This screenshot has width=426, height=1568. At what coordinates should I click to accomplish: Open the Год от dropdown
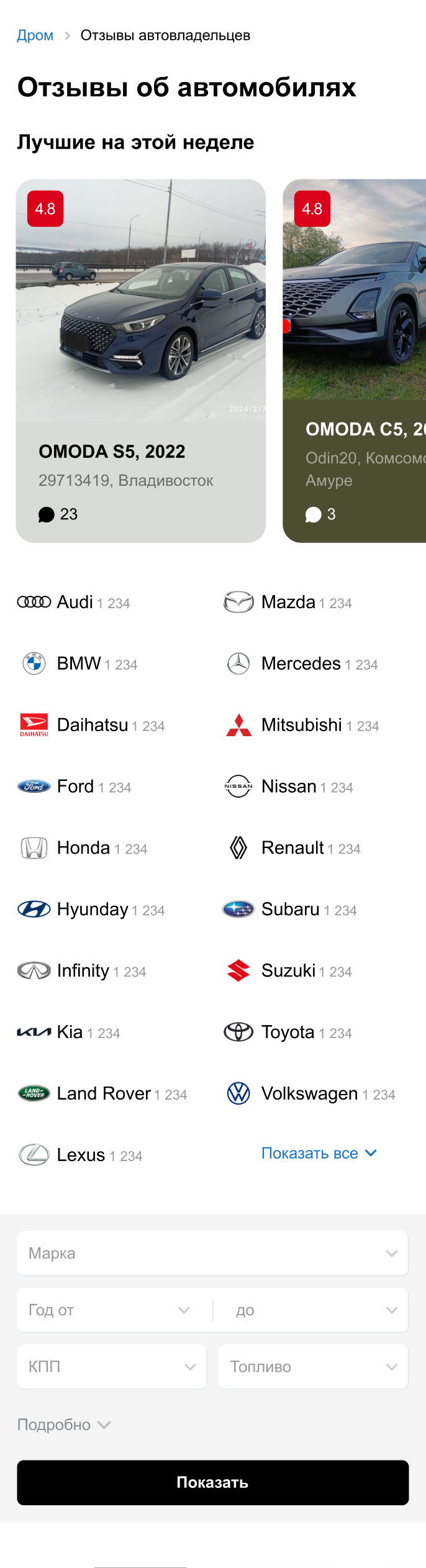(x=109, y=1310)
